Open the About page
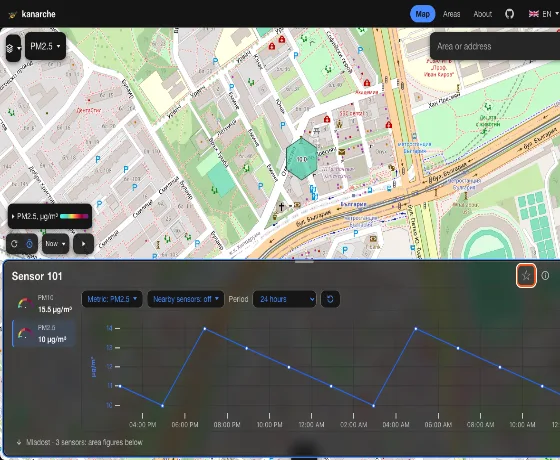Image resolution: width=560 pixels, height=460 pixels. click(482, 14)
